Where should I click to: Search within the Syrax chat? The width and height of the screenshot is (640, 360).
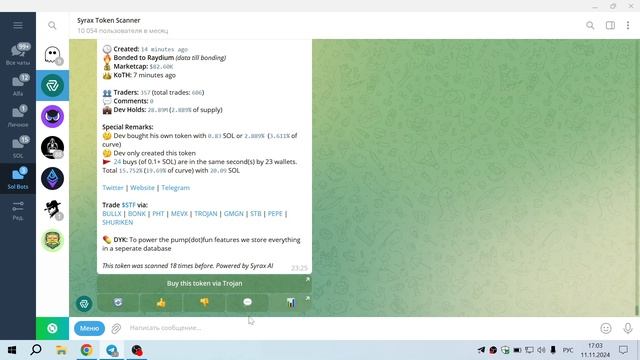[x=590, y=25]
